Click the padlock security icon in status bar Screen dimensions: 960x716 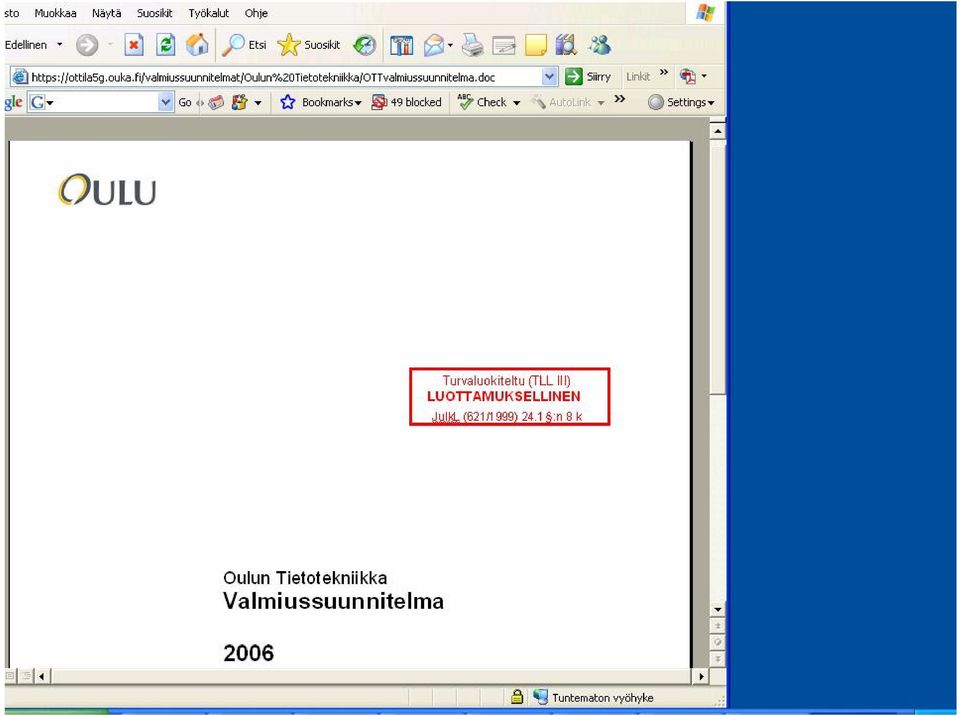tap(517, 697)
